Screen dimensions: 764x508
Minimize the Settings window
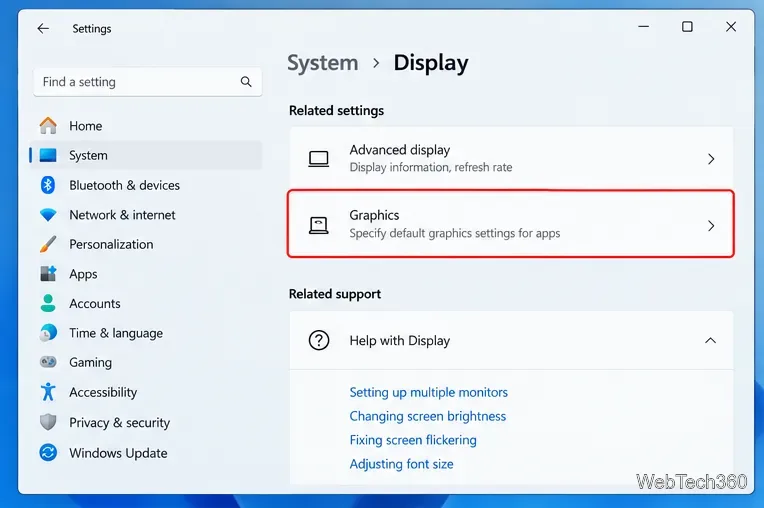tap(644, 27)
